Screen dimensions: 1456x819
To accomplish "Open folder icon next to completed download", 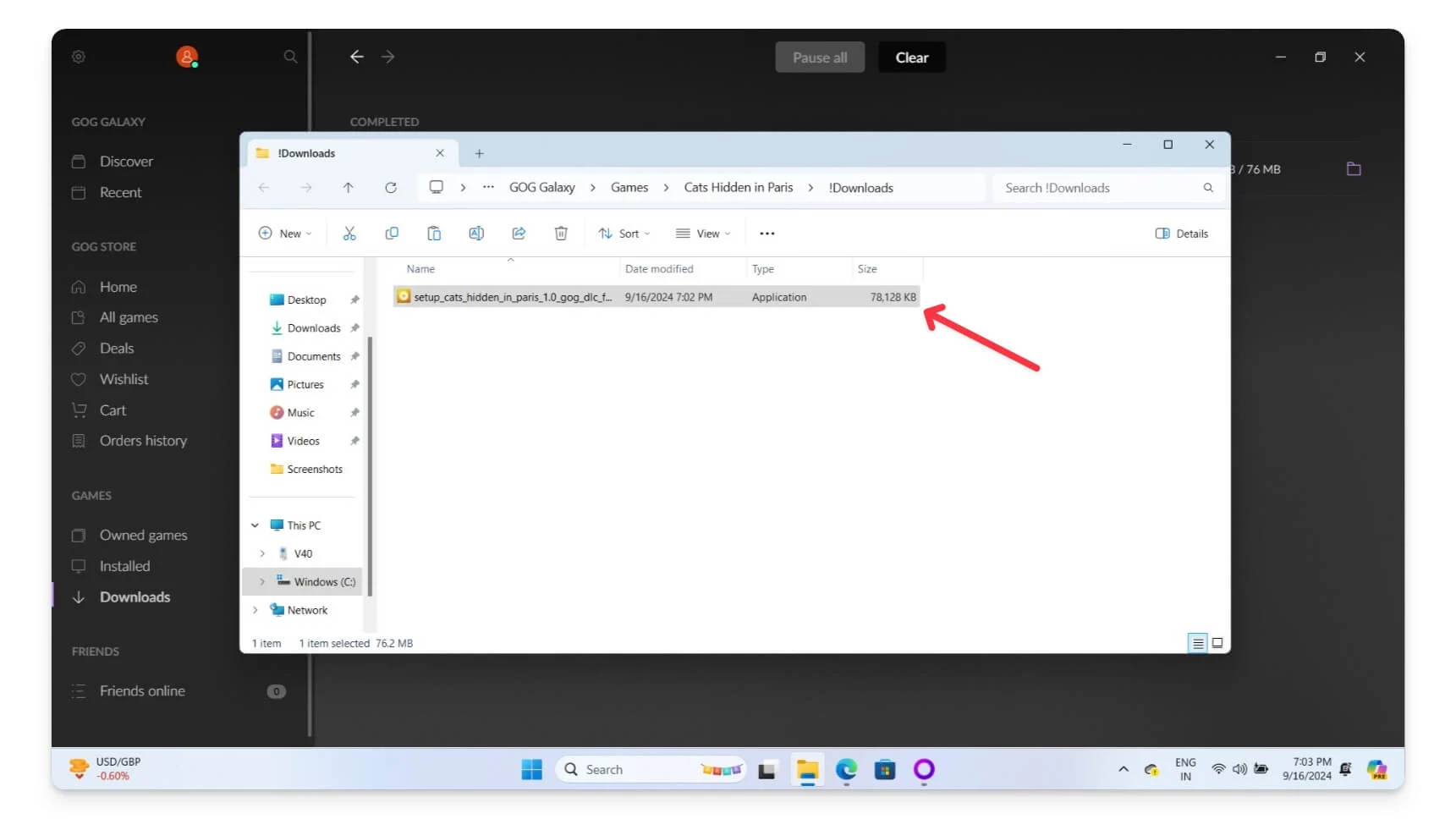I will point(1354,169).
